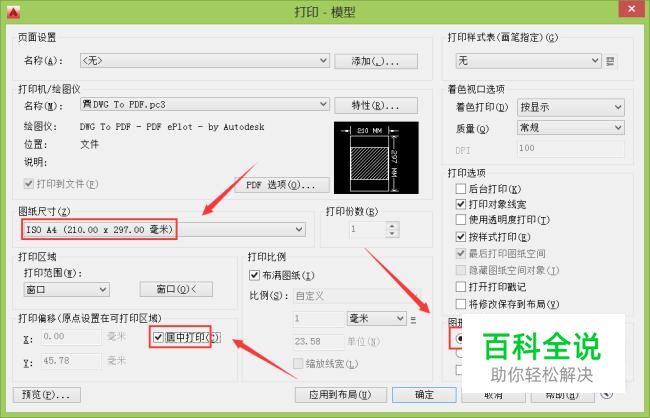Screen dimensions: 650x418
Task: Open the 着色打印(D) dropdown showing 按显示
Action: pyautogui.click(x=570, y=107)
